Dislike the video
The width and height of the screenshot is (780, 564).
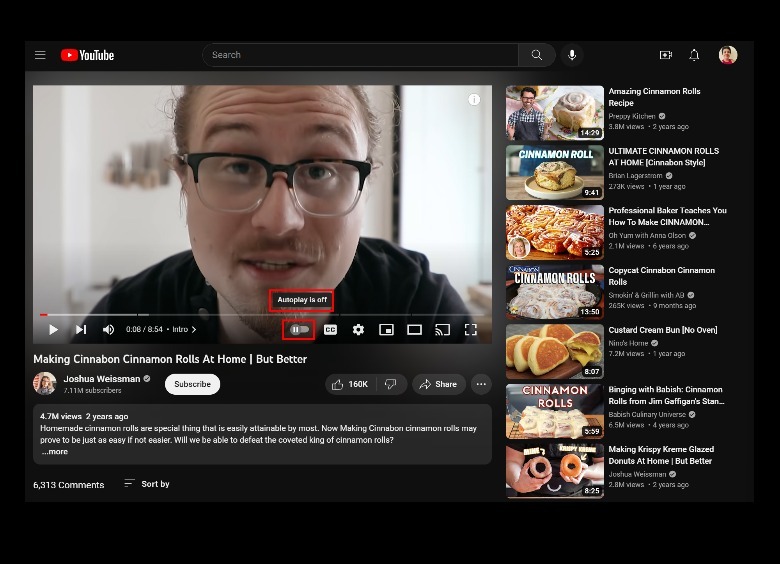click(391, 384)
